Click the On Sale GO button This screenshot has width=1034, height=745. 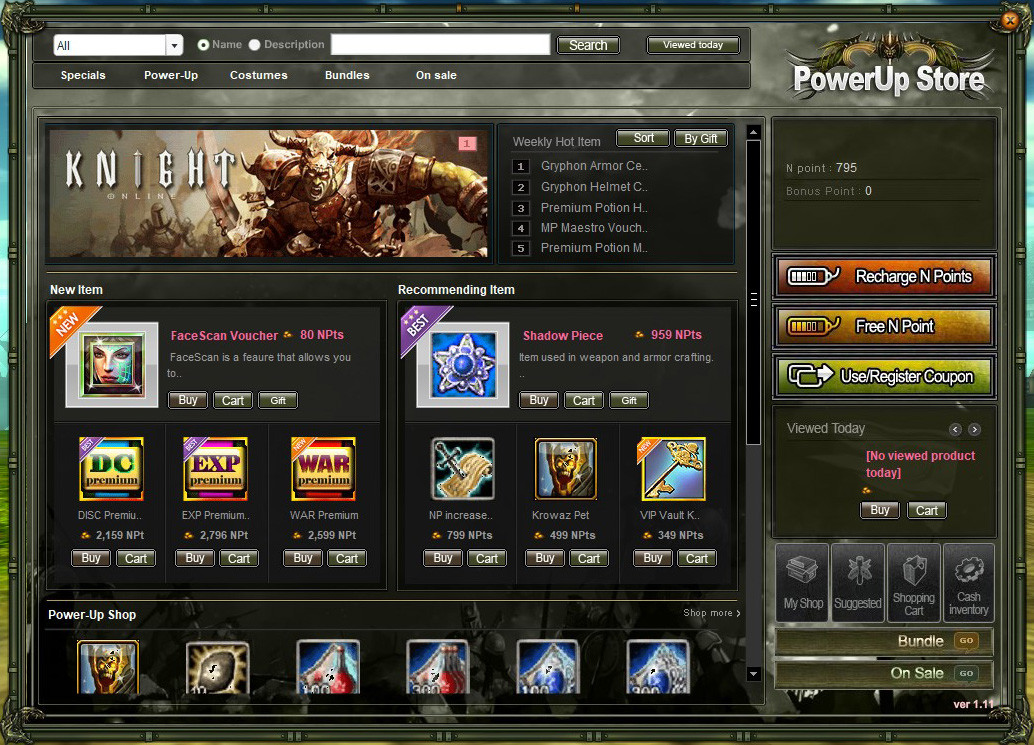tap(966, 673)
